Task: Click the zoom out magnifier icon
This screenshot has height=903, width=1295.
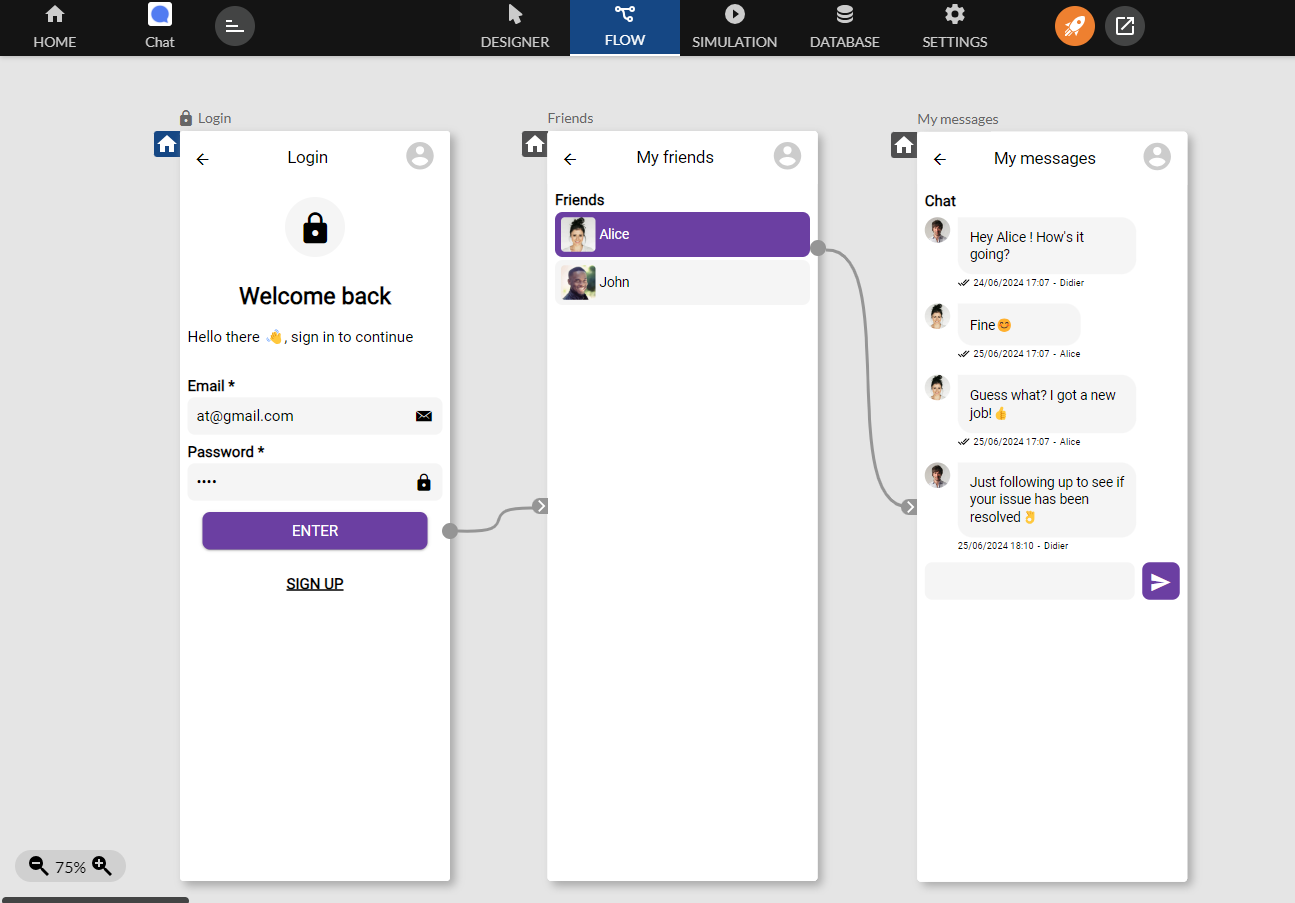Action: (38, 866)
